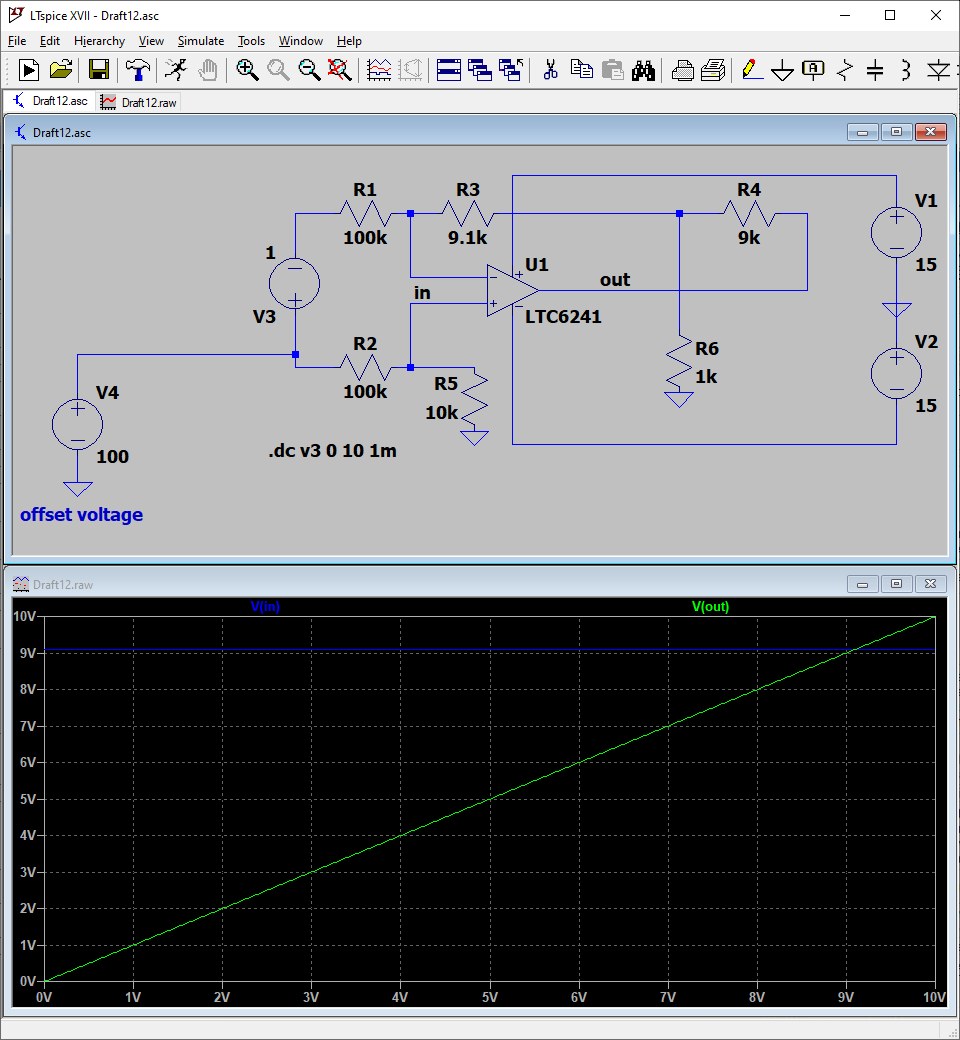This screenshot has height=1040, width=960.
Task: Tile the windows with the toolbar icon
Action: pyautogui.click(x=448, y=70)
